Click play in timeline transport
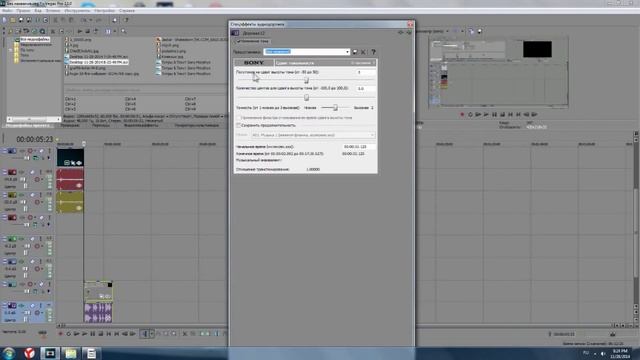The width and height of the screenshot is (640, 360). pos(84,334)
